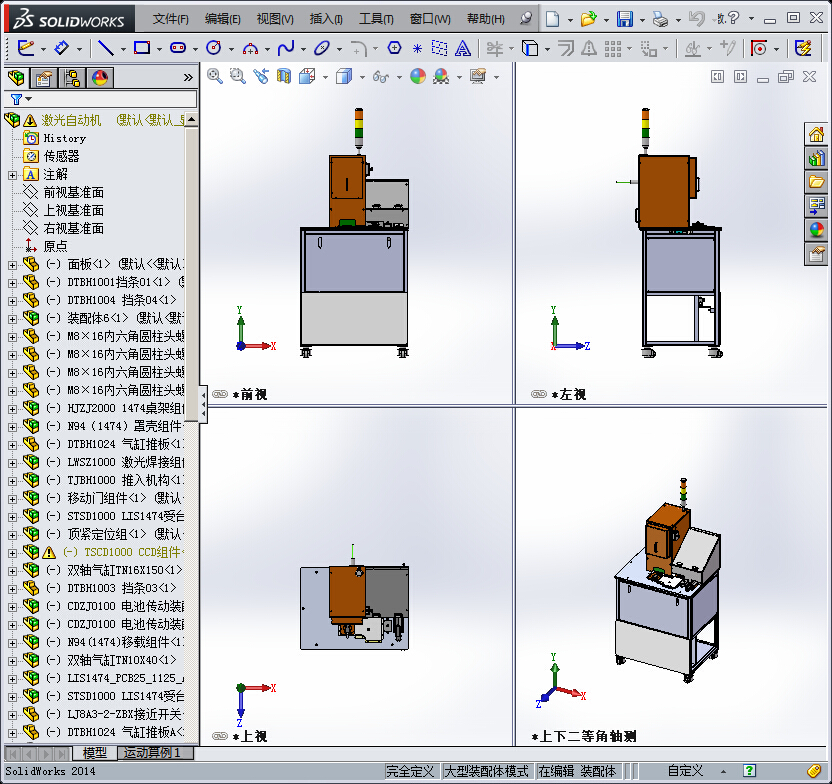
Task: Open 帮助(H) menu
Action: click(486, 19)
